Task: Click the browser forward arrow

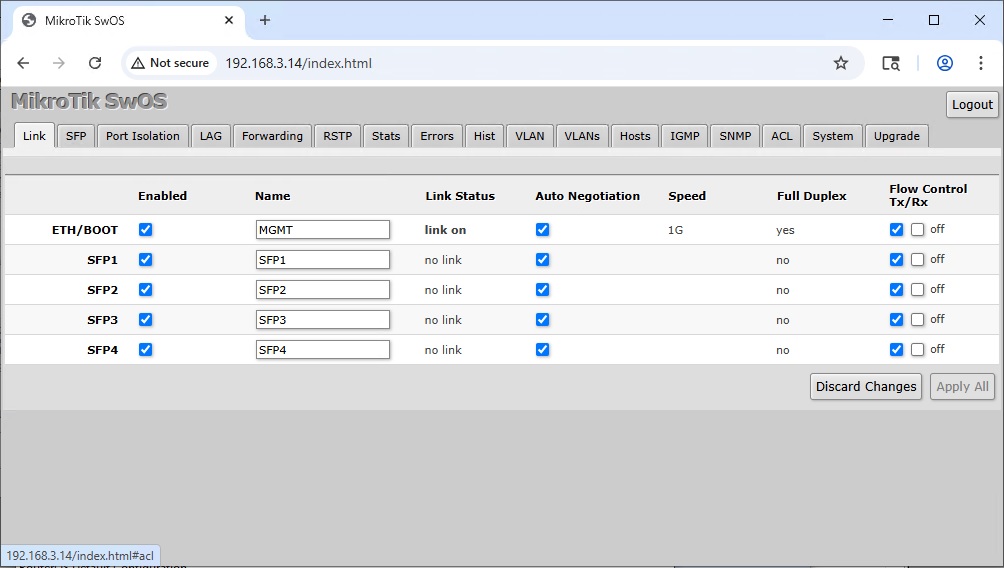Action: tap(59, 63)
